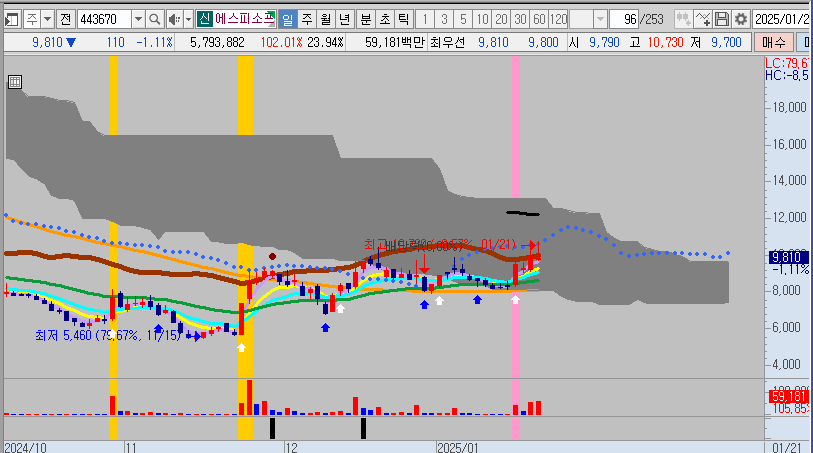Select the 1 interval button

[425, 20]
